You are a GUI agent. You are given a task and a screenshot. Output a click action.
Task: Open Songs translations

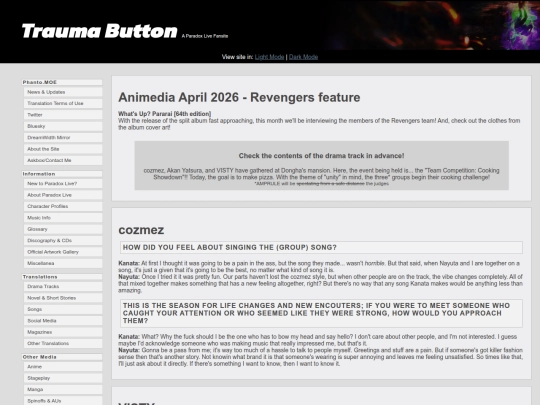coord(63,309)
